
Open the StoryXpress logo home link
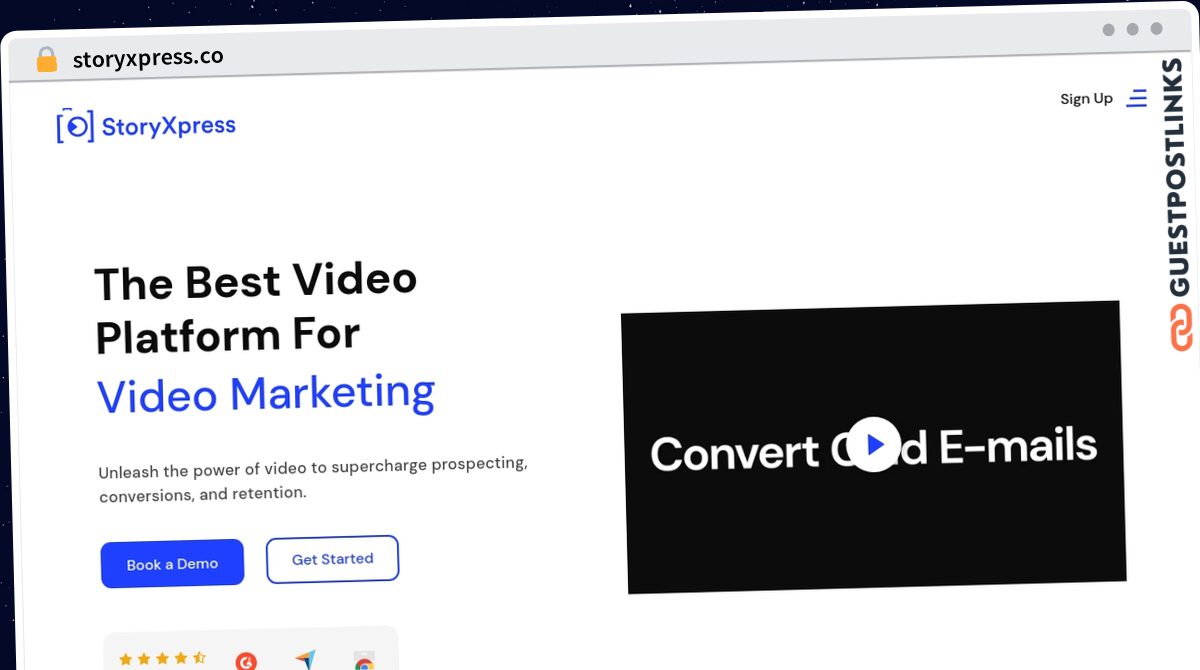click(146, 126)
